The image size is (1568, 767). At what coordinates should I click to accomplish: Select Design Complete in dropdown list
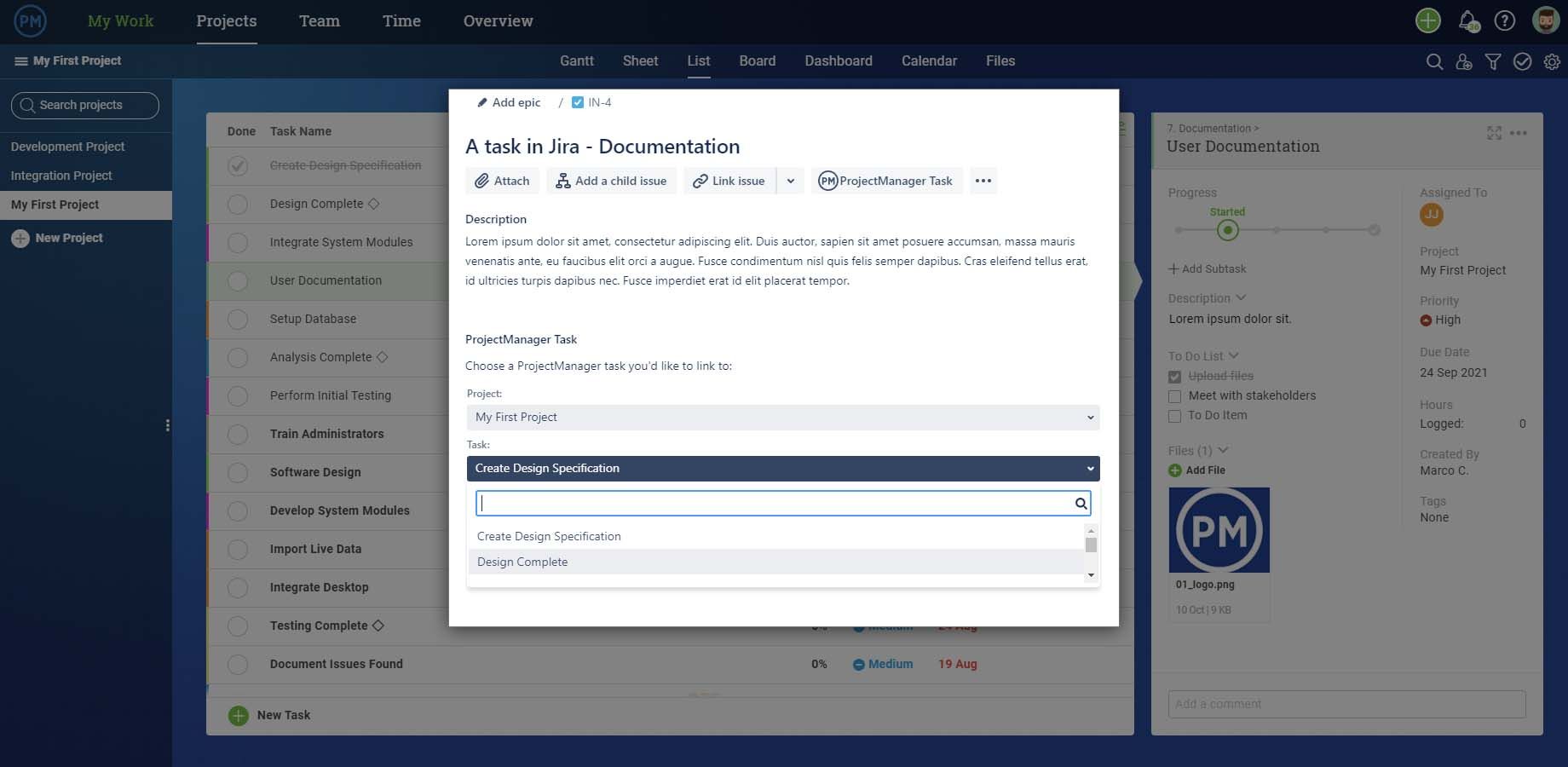tap(776, 562)
